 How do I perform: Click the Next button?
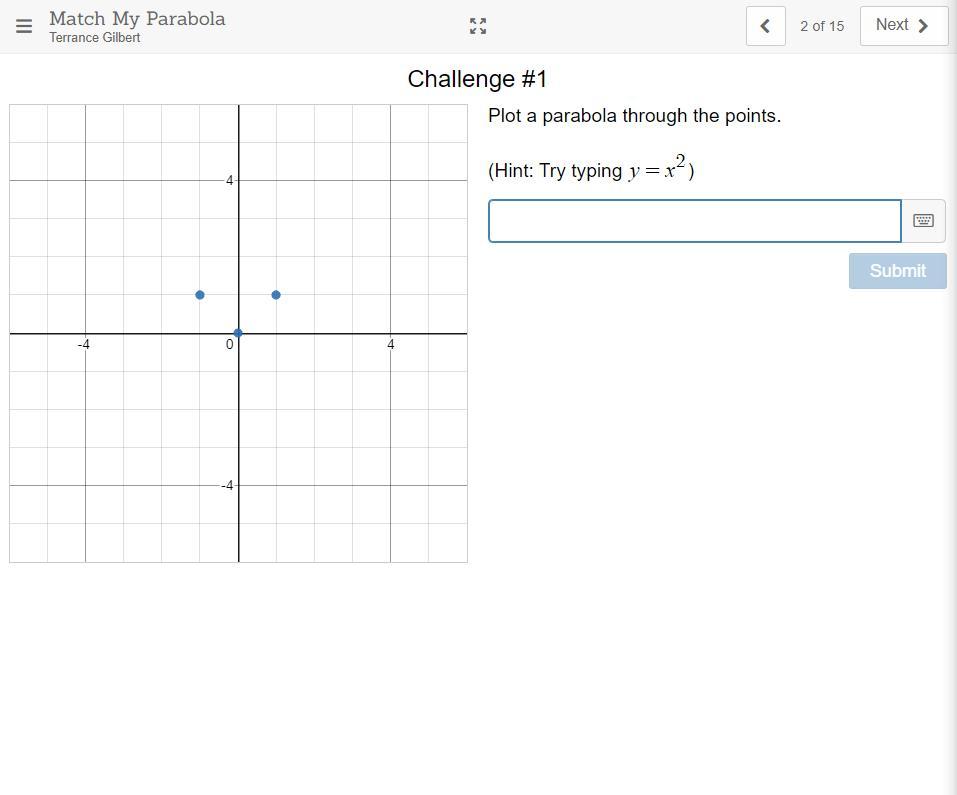[x=903, y=26]
